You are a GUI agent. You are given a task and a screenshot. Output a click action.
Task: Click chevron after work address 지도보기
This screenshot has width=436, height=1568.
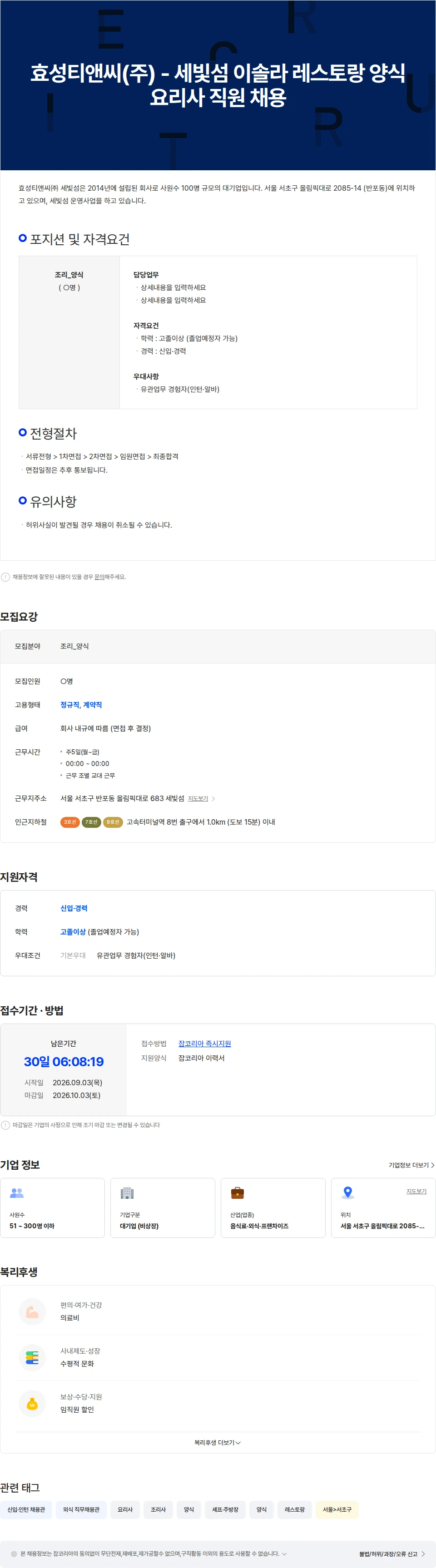pyautogui.click(x=213, y=799)
